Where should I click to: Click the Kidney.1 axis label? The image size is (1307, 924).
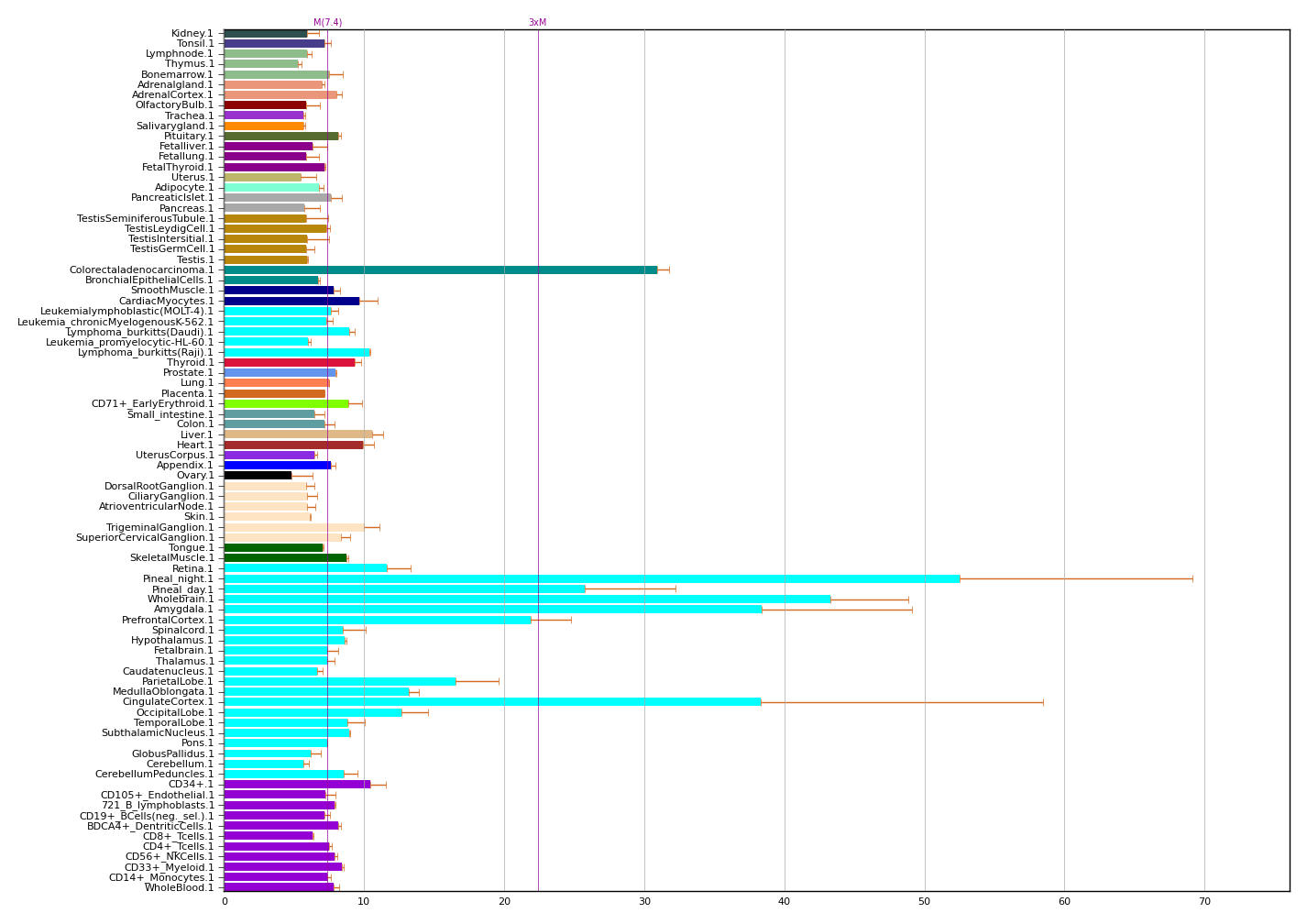click(192, 34)
